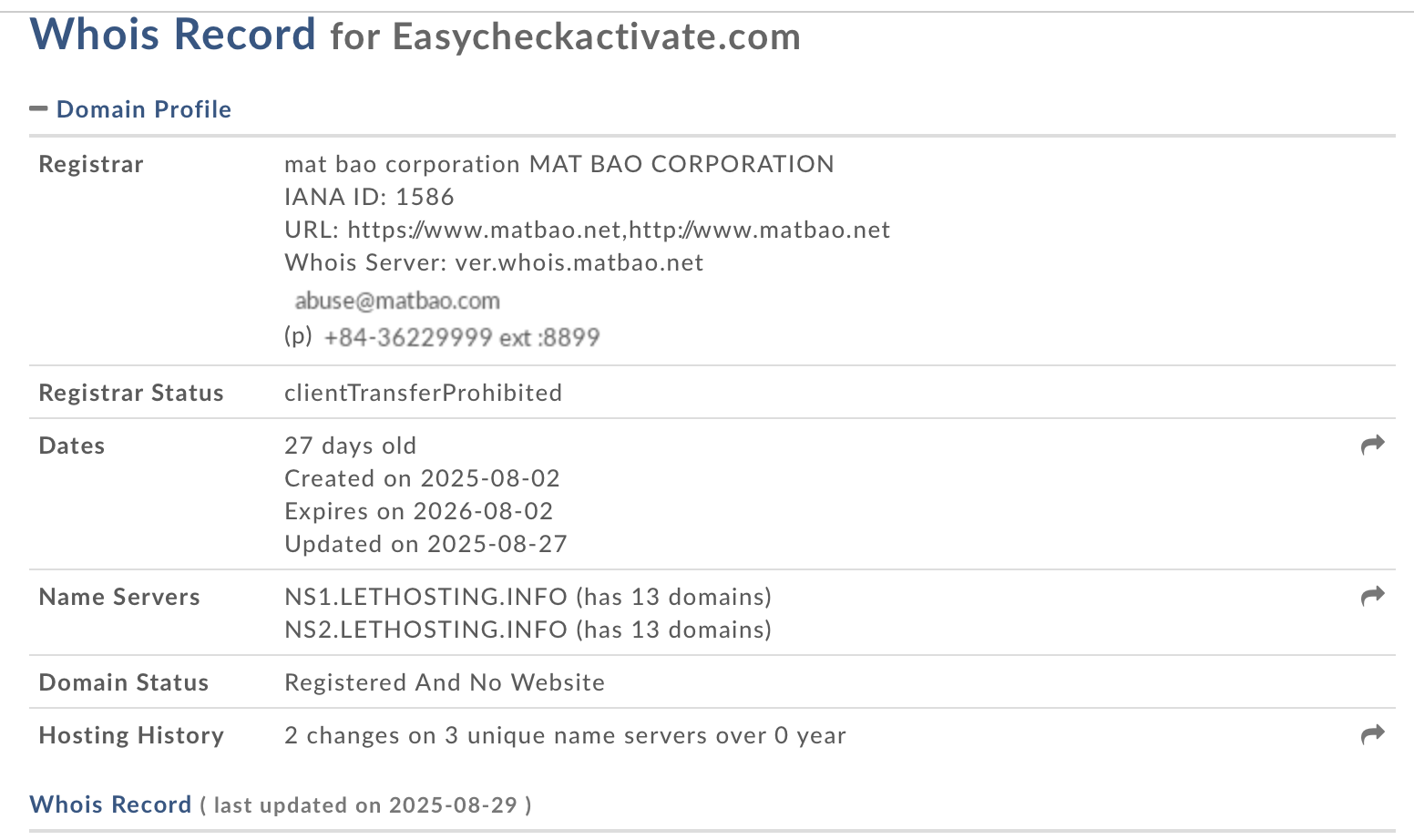This screenshot has width=1414, height=840.
Task: Click the clientTransferProhibited status value
Action: pos(423,393)
